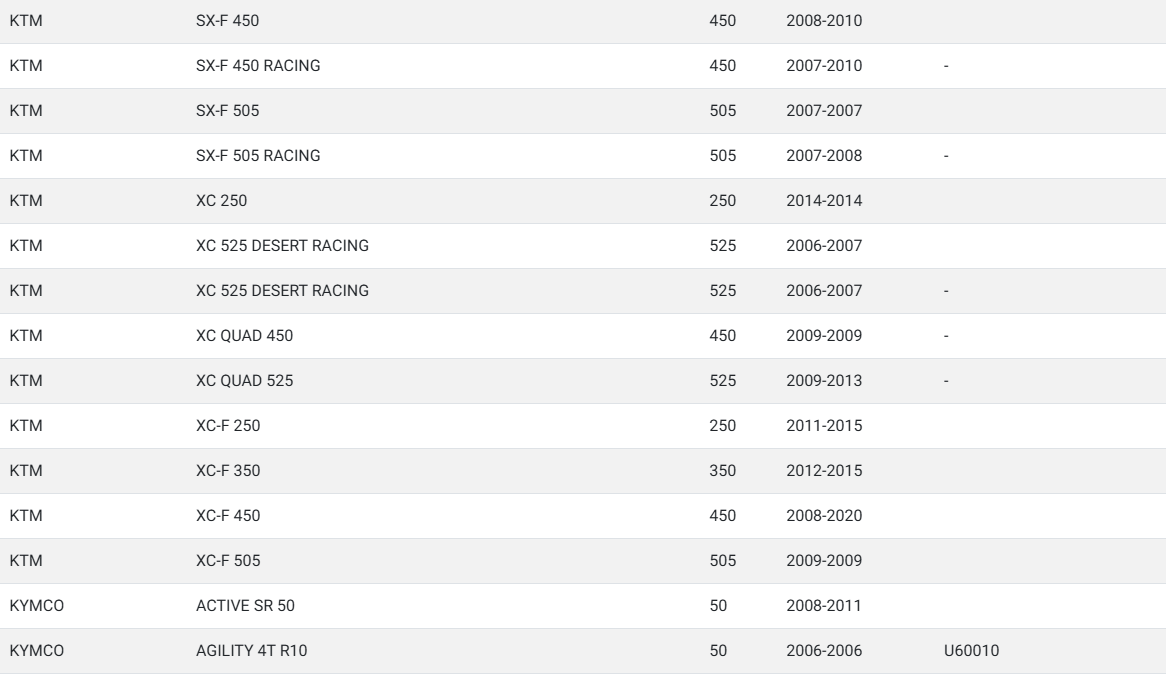Screen dimensions: 1166x675
Task: Click the 2009-2009 years in the XC QUAD 450 row
Action: pyautogui.click(x=824, y=335)
